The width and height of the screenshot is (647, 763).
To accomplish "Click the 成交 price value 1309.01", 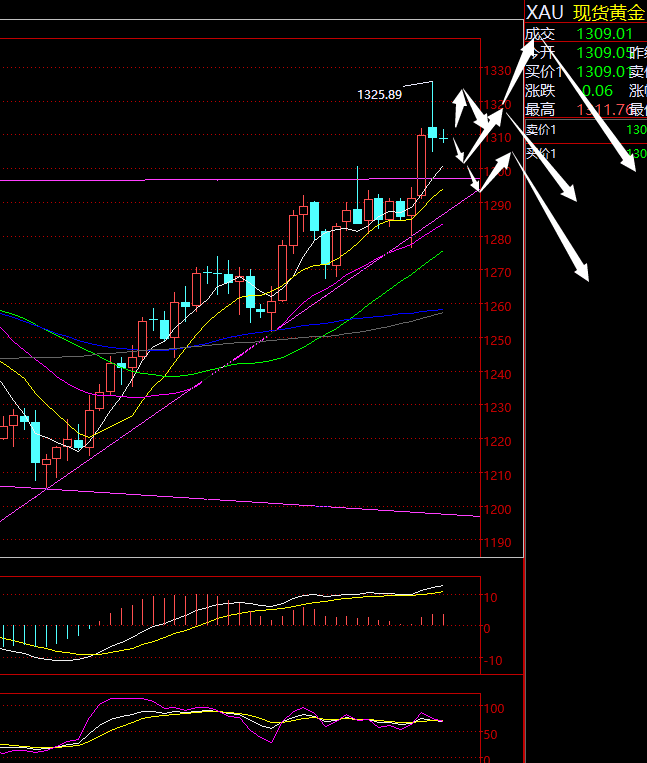I will pos(605,34).
